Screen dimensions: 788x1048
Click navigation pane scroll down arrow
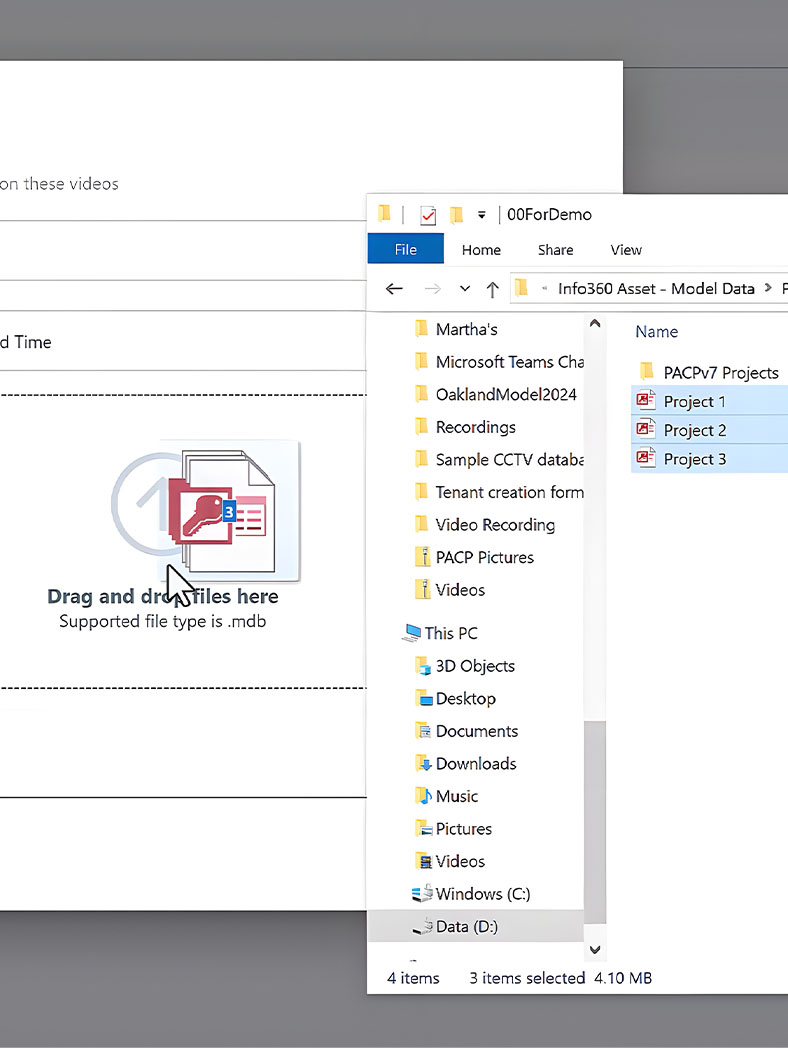[x=595, y=950]
